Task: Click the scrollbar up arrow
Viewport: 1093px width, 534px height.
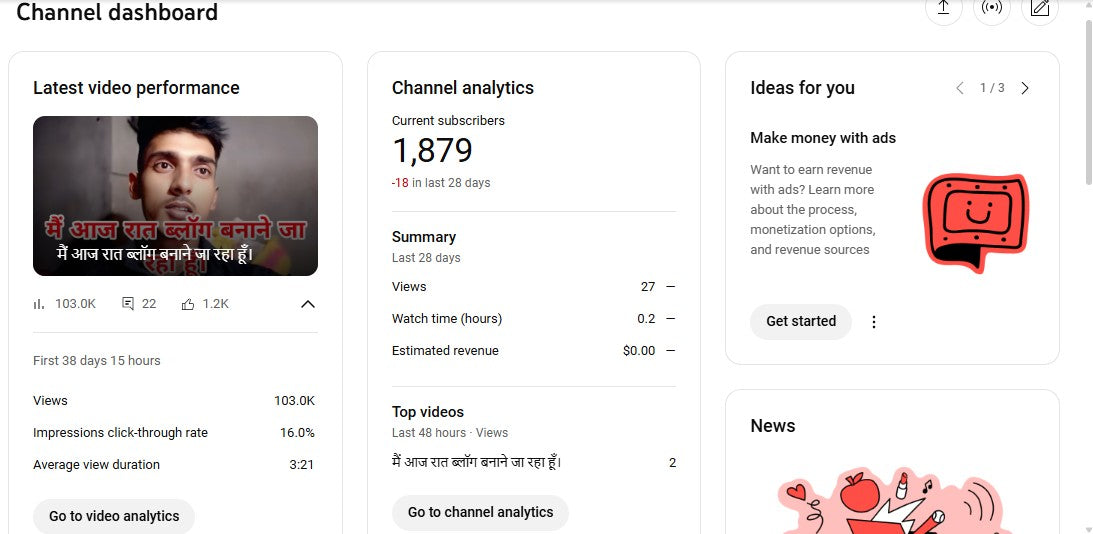Action: (x=1087, y=5)
